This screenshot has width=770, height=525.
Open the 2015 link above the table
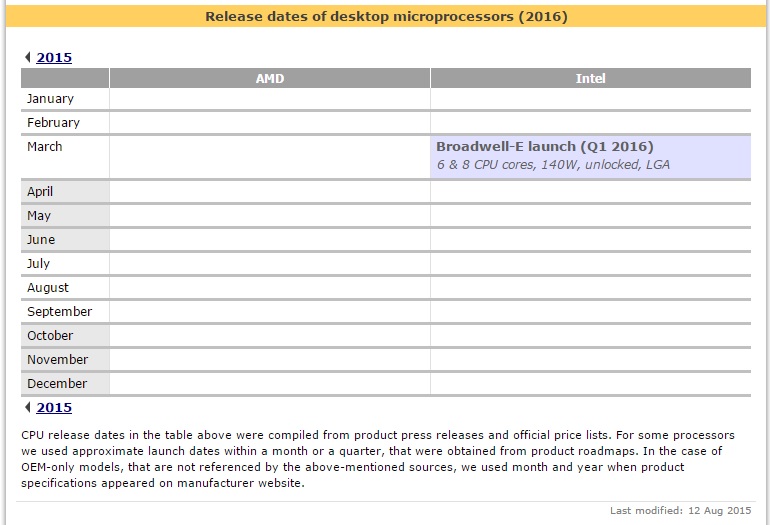click(54, 57)
